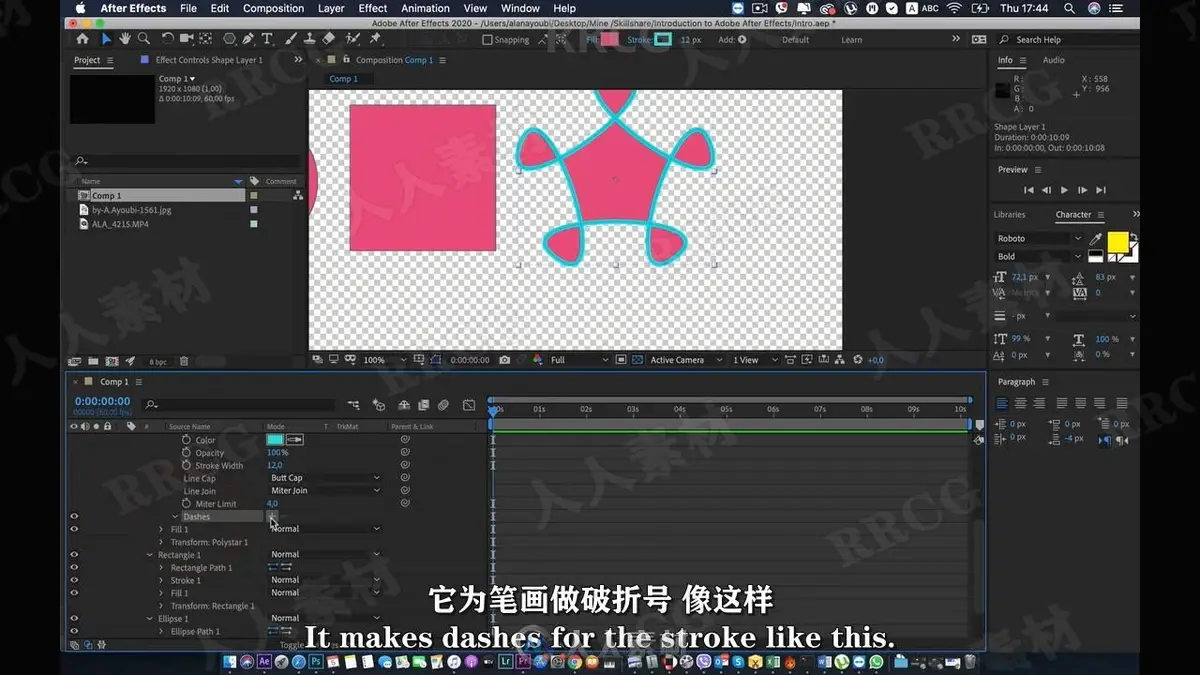
Task: Hide the Rectangle 1 group eye
Action: (74, 555)
